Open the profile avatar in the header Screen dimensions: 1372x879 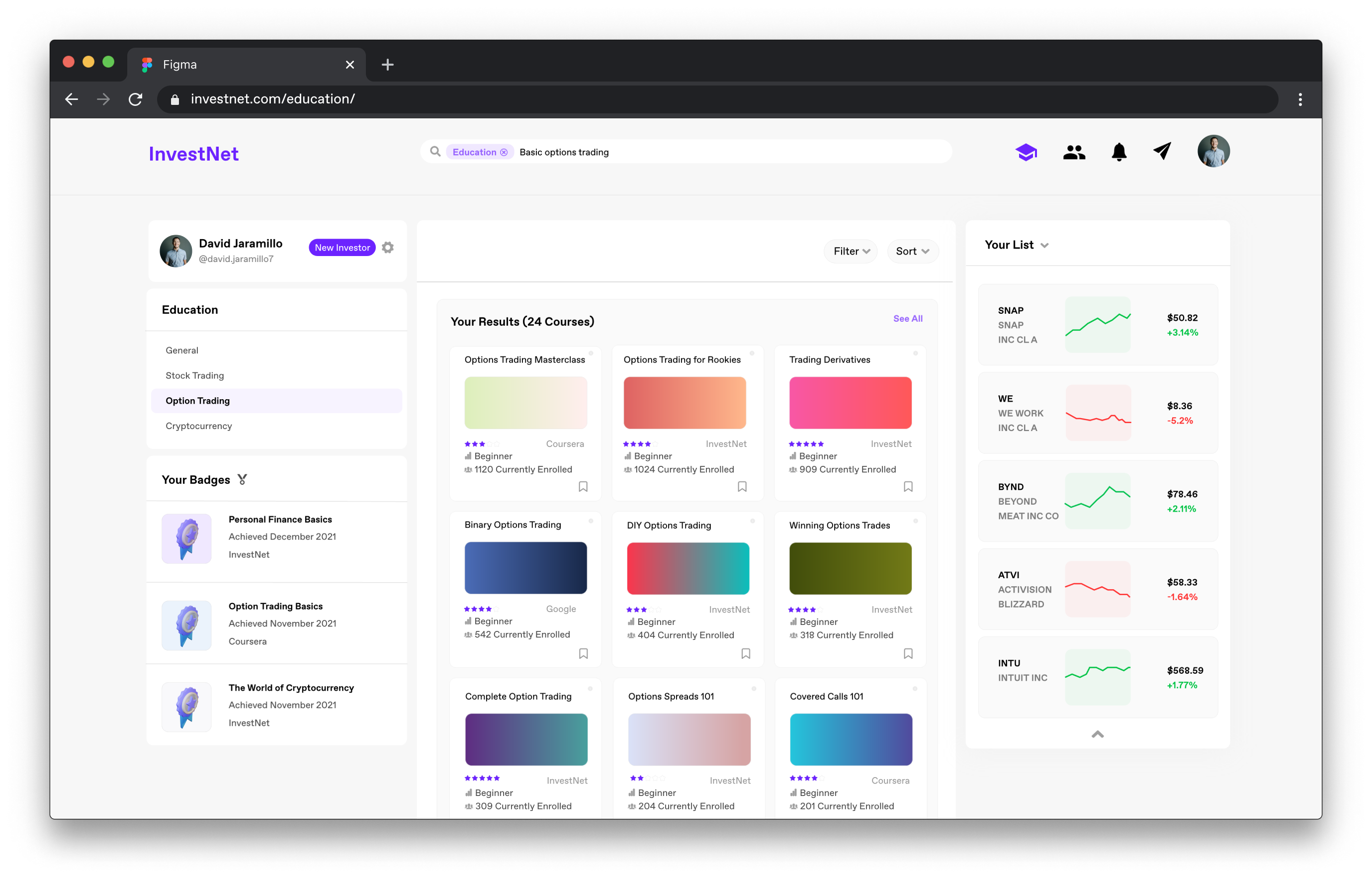click(1213, 151)
